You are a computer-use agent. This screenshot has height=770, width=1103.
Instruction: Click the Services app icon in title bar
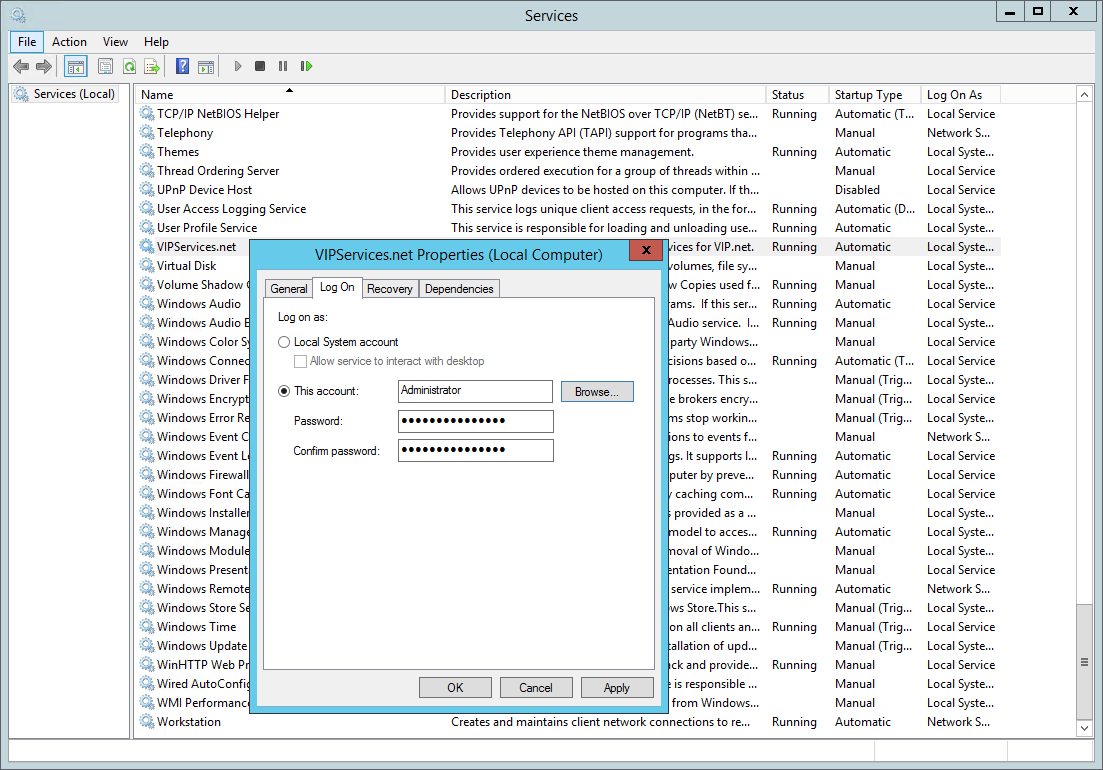point(18,14)
